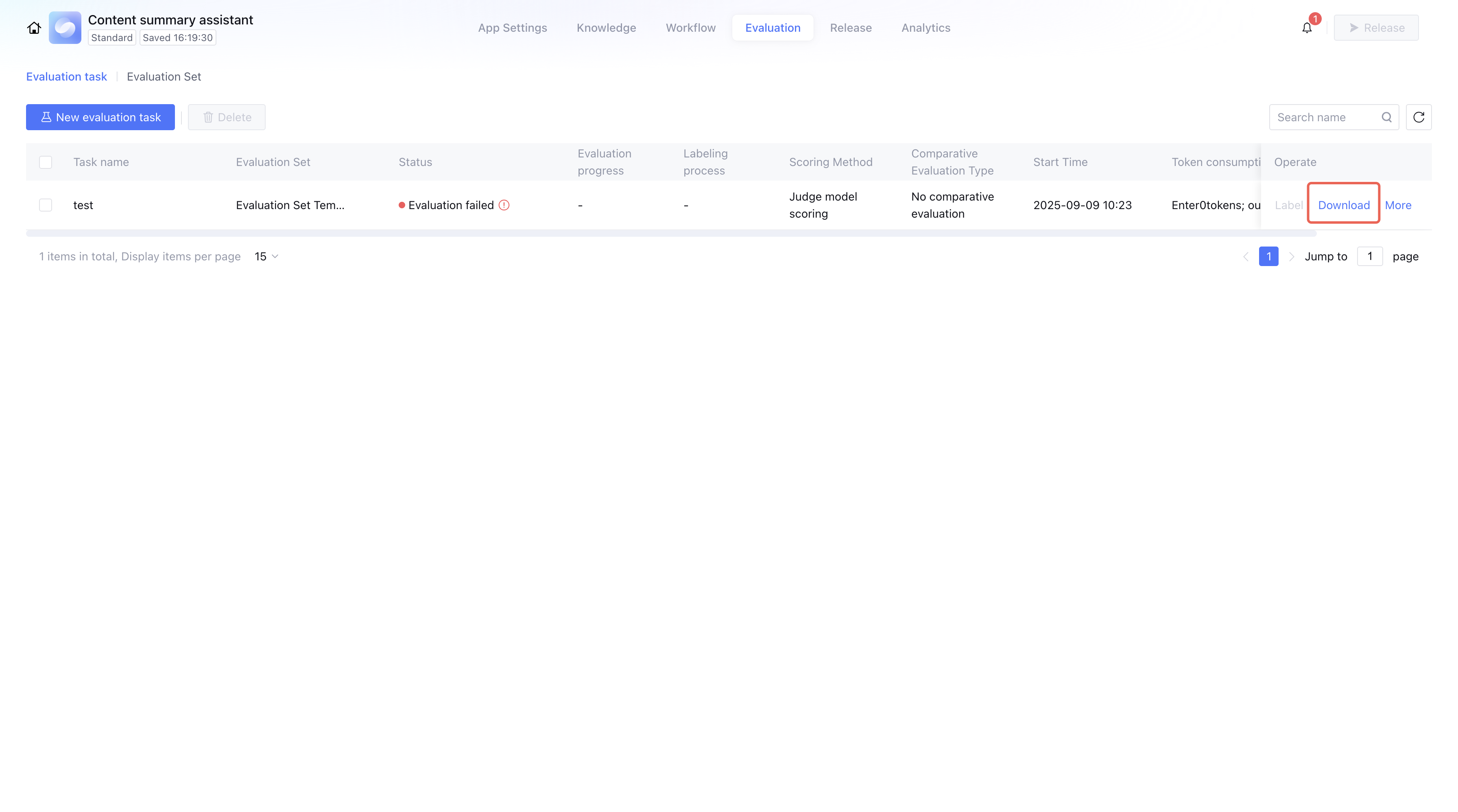Click the Evaluation failed warning icon
Screen dimensions: 1458x812
point(504,205)
